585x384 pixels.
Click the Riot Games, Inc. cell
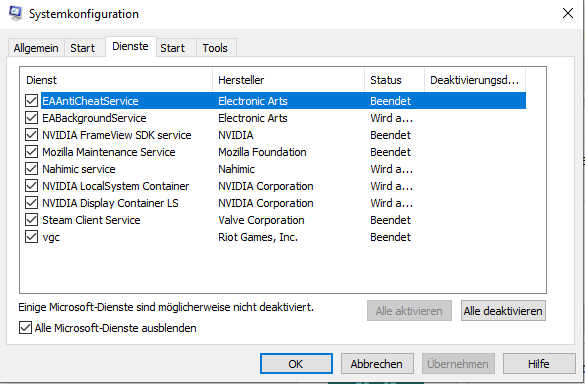point(258,237)
